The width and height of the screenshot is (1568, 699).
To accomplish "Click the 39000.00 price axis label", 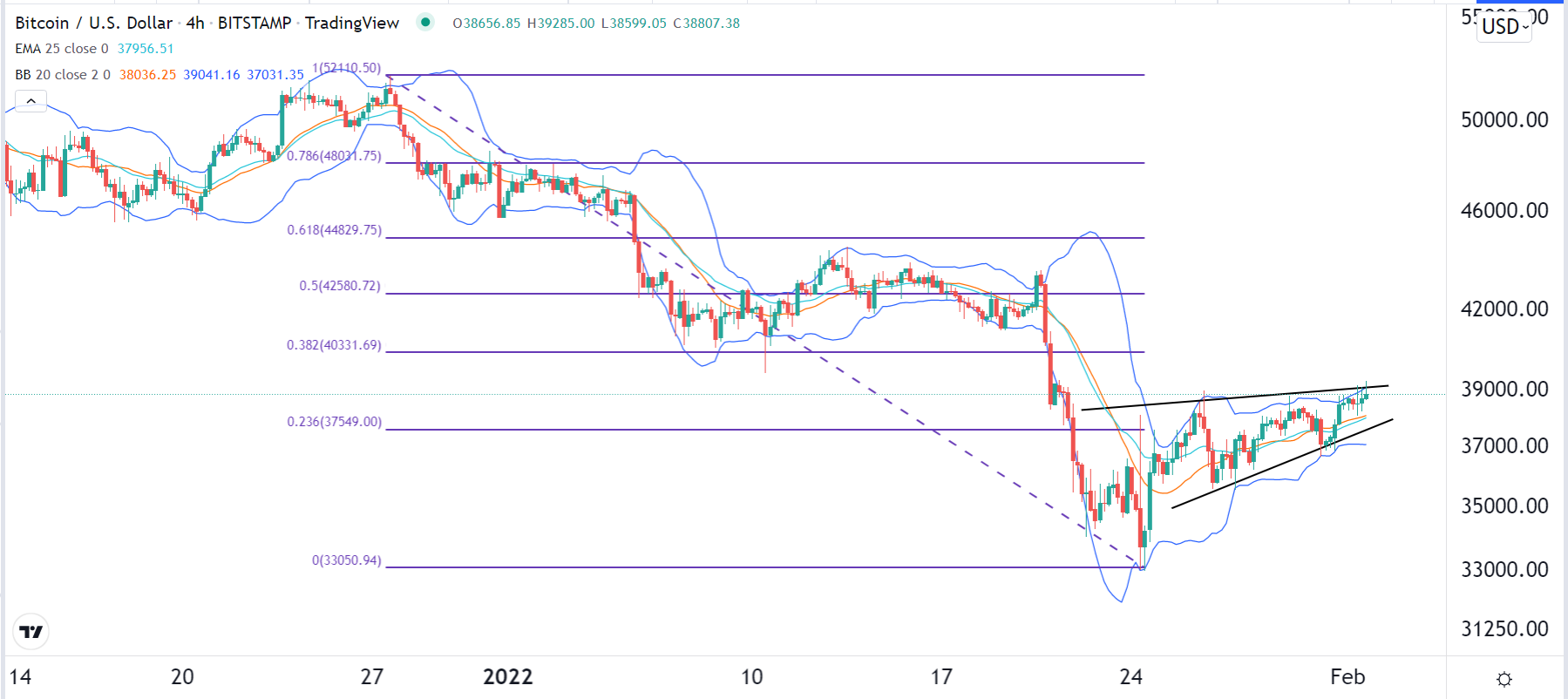I will 1504,390.
